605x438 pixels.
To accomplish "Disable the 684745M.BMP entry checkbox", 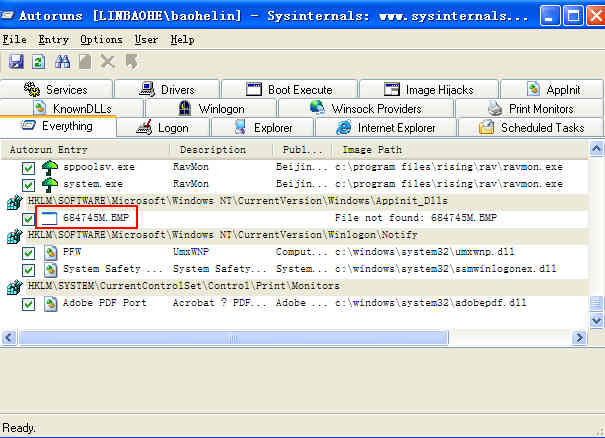I will [x=28, y=219].
